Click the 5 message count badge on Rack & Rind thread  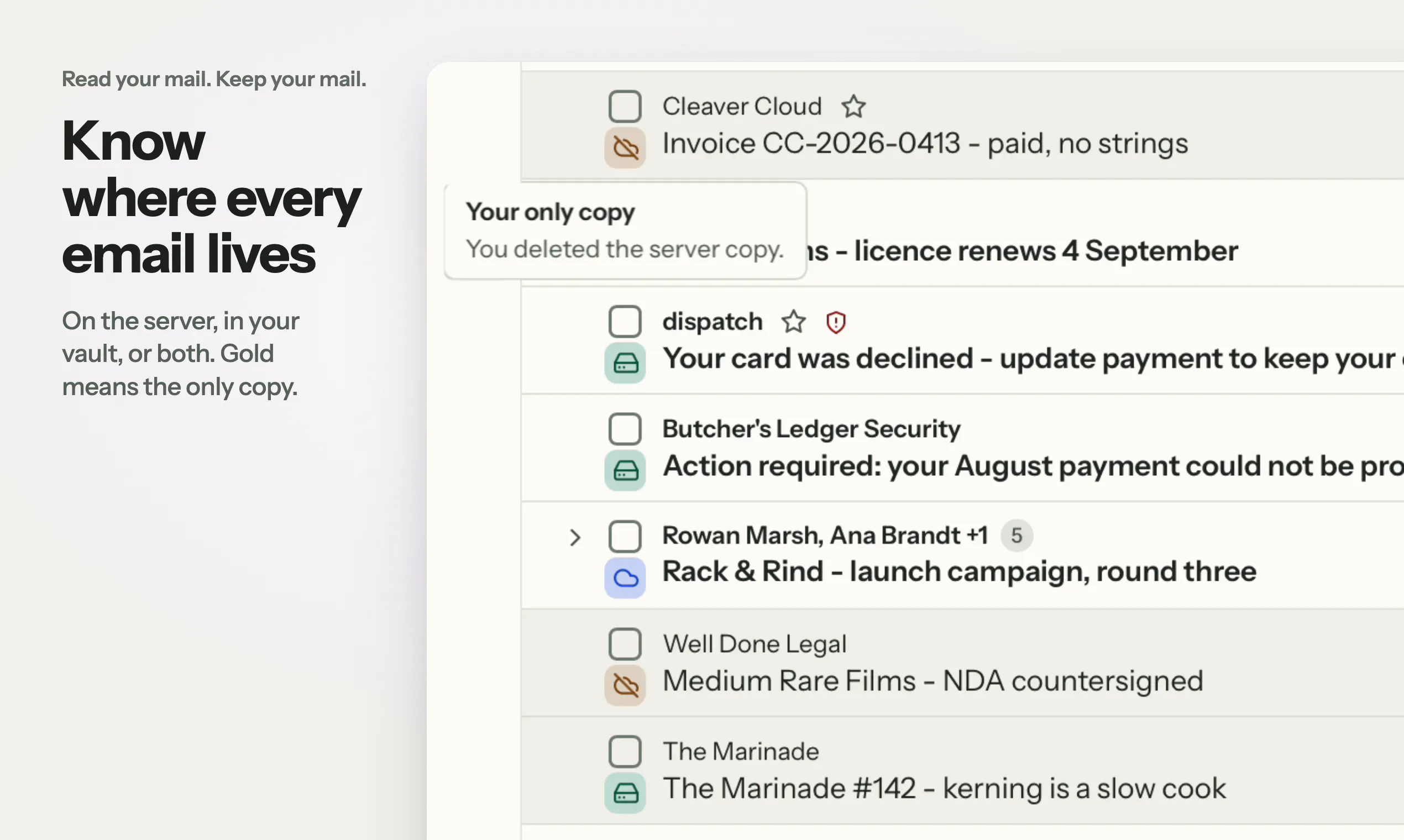[x=1017, y=535]
